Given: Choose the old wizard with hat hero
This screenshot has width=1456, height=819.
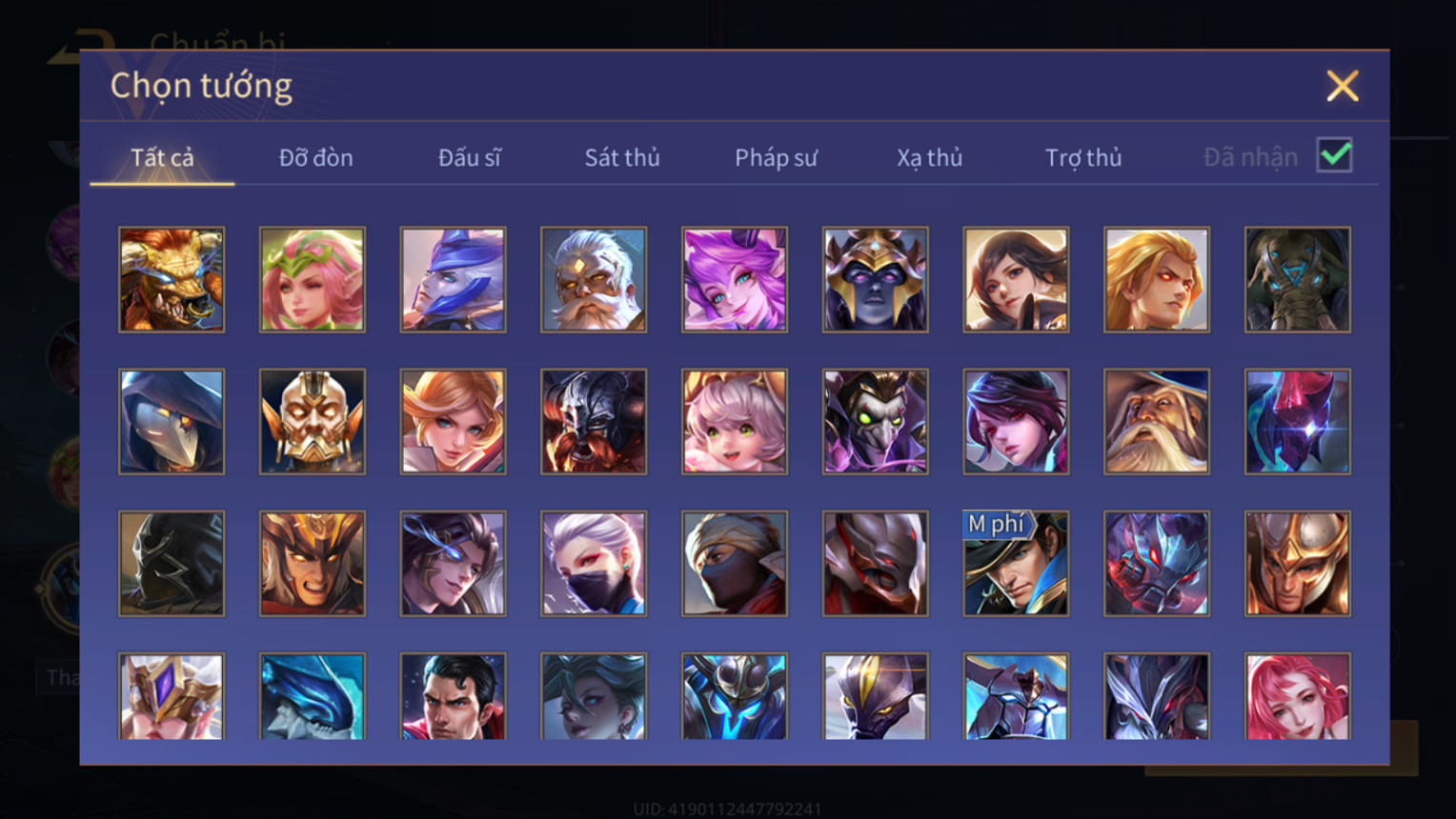Looking at the screenshot, I should pyautogui.click(x=1157, y=421).
